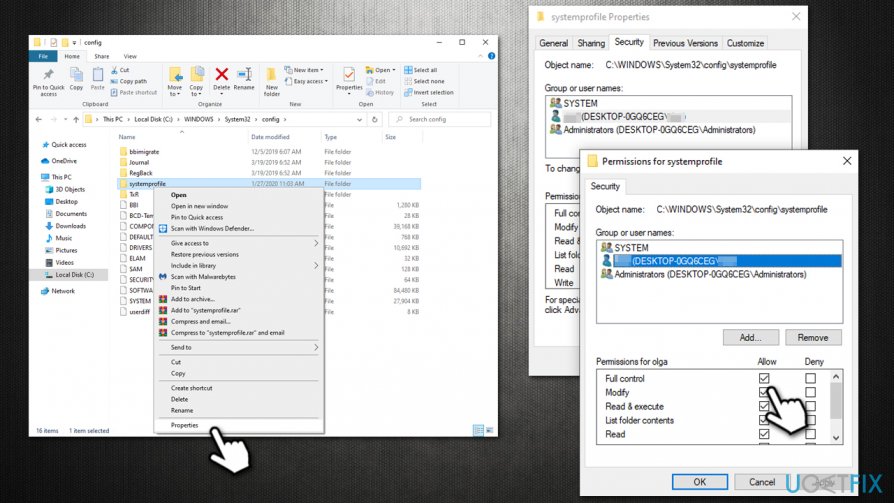Click the Cut scissors icon in ribbon
Screen dimensions: 894x504
pyautogui.click(x=114, y=70)
